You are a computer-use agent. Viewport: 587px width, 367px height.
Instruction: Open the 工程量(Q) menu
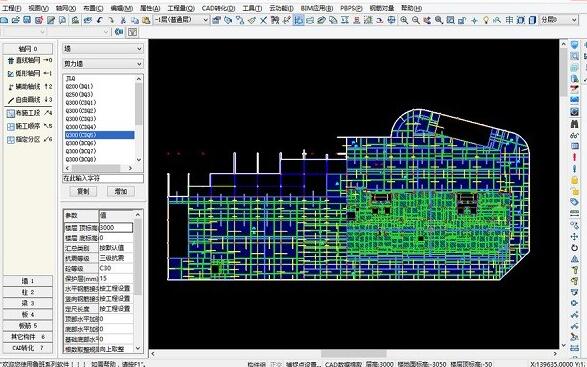click(x=181, y=8)
